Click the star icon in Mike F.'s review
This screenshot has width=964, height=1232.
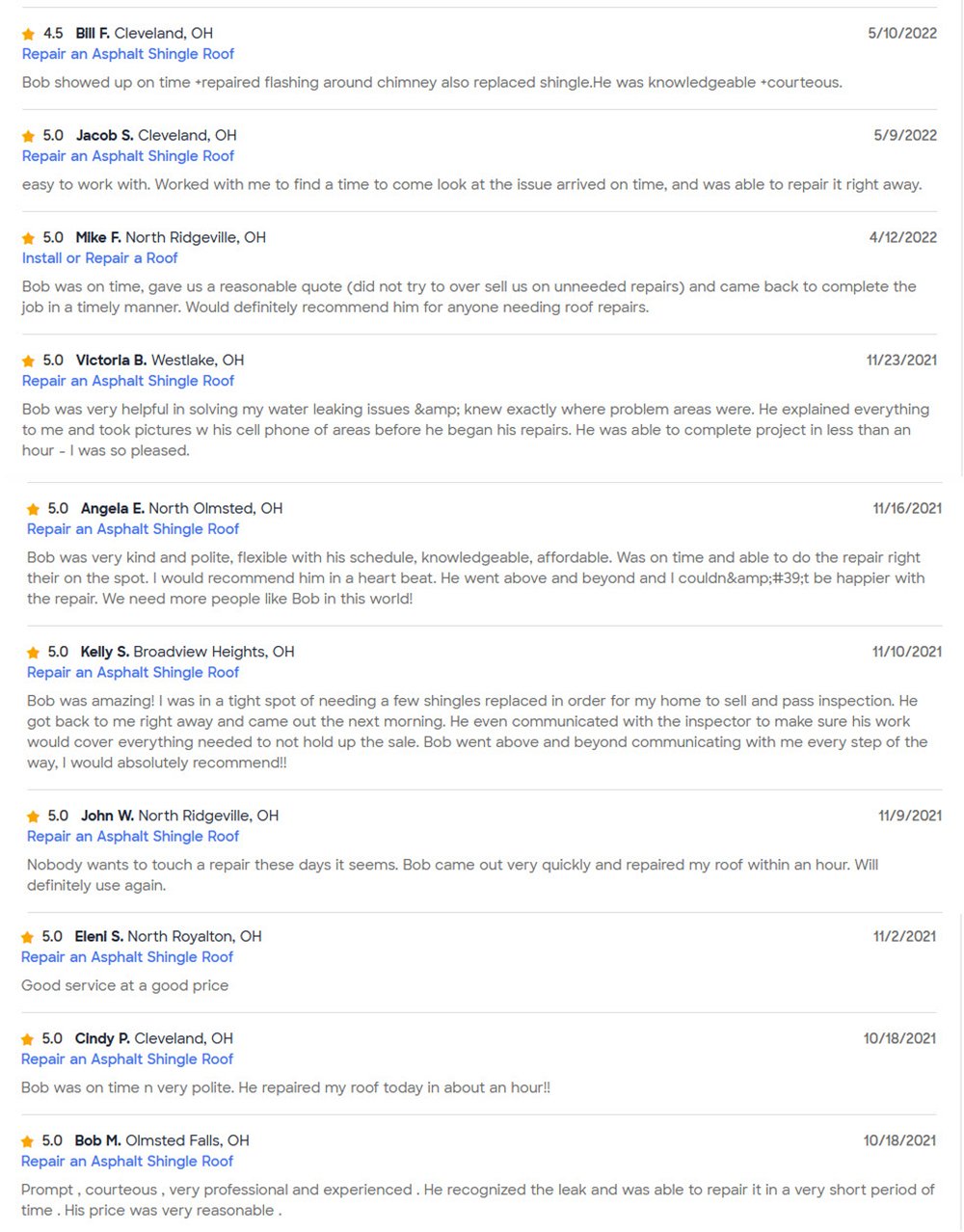pos(29,239)
